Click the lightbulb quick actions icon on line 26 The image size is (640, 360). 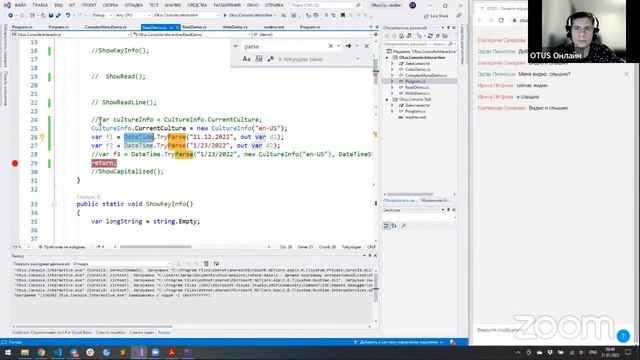pos(42,137)
